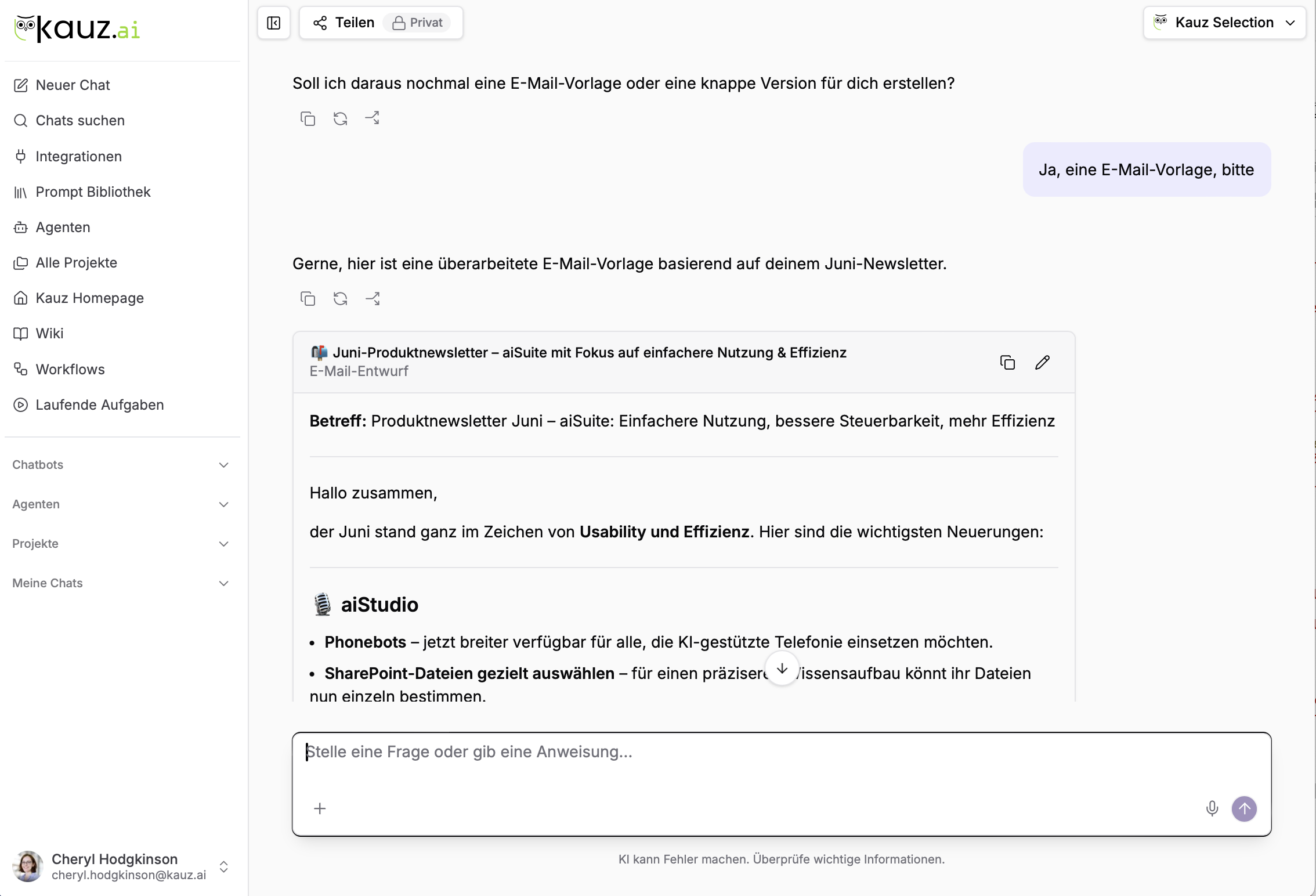Activate microphone voice input
The width and height of the screenshot is (1316, 896).
[1212, 808]
